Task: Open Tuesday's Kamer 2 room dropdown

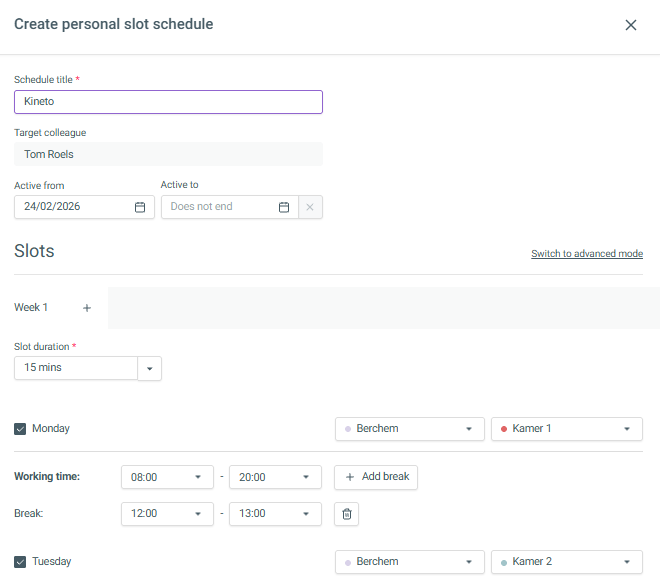Action: click(x=566, y=562)
